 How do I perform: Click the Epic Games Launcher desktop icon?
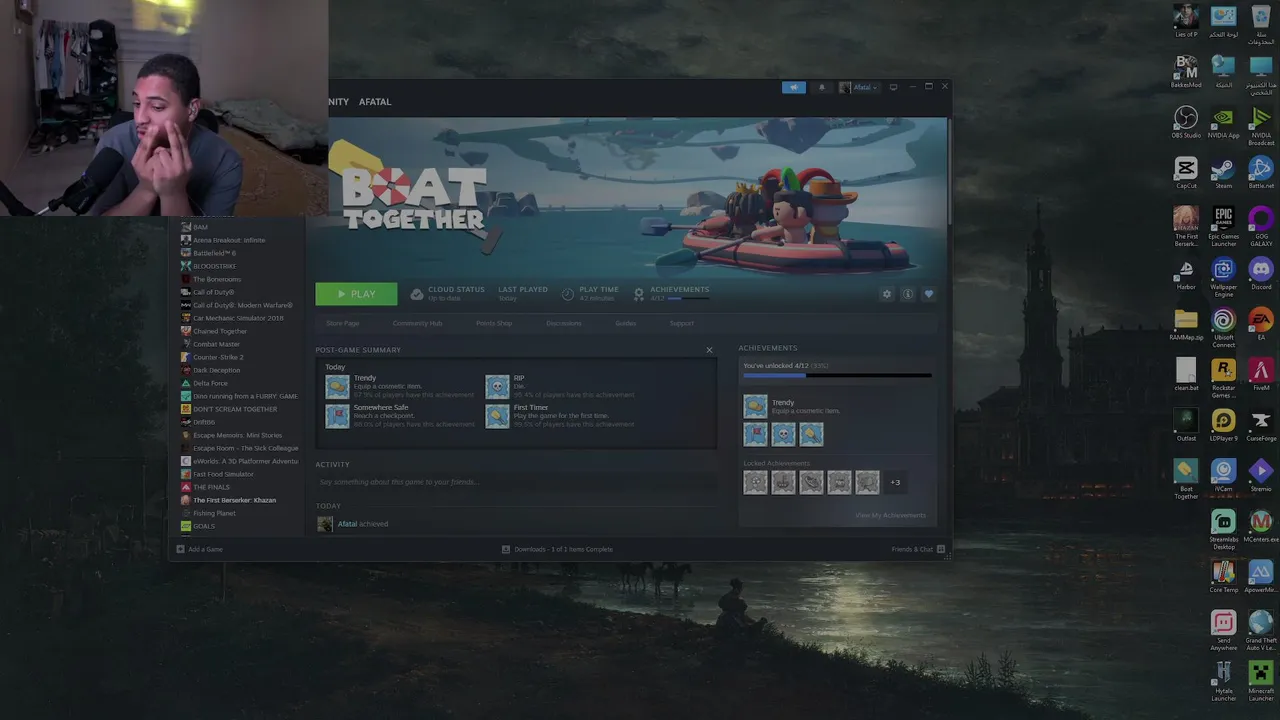(1223, 227)
